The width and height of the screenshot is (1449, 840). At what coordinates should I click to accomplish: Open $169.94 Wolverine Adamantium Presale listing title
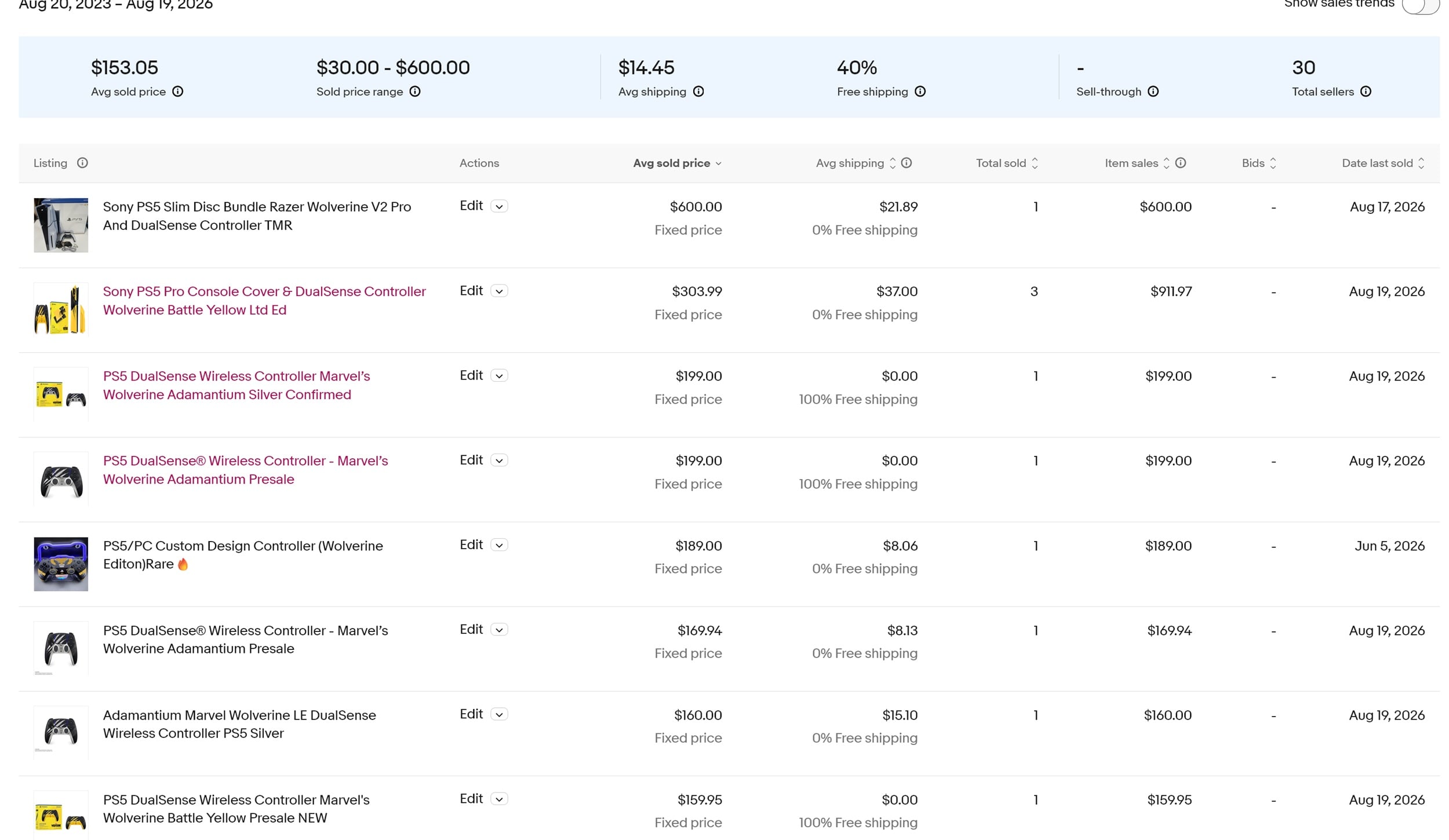click(246, 640)
